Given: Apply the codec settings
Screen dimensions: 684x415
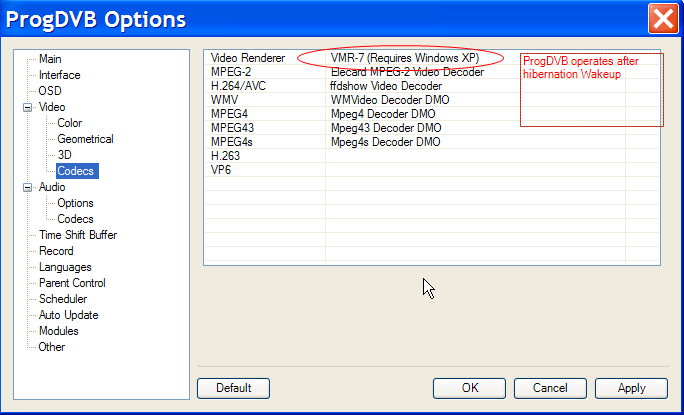Looking at the screenshot, I should (x=631, y=388).
